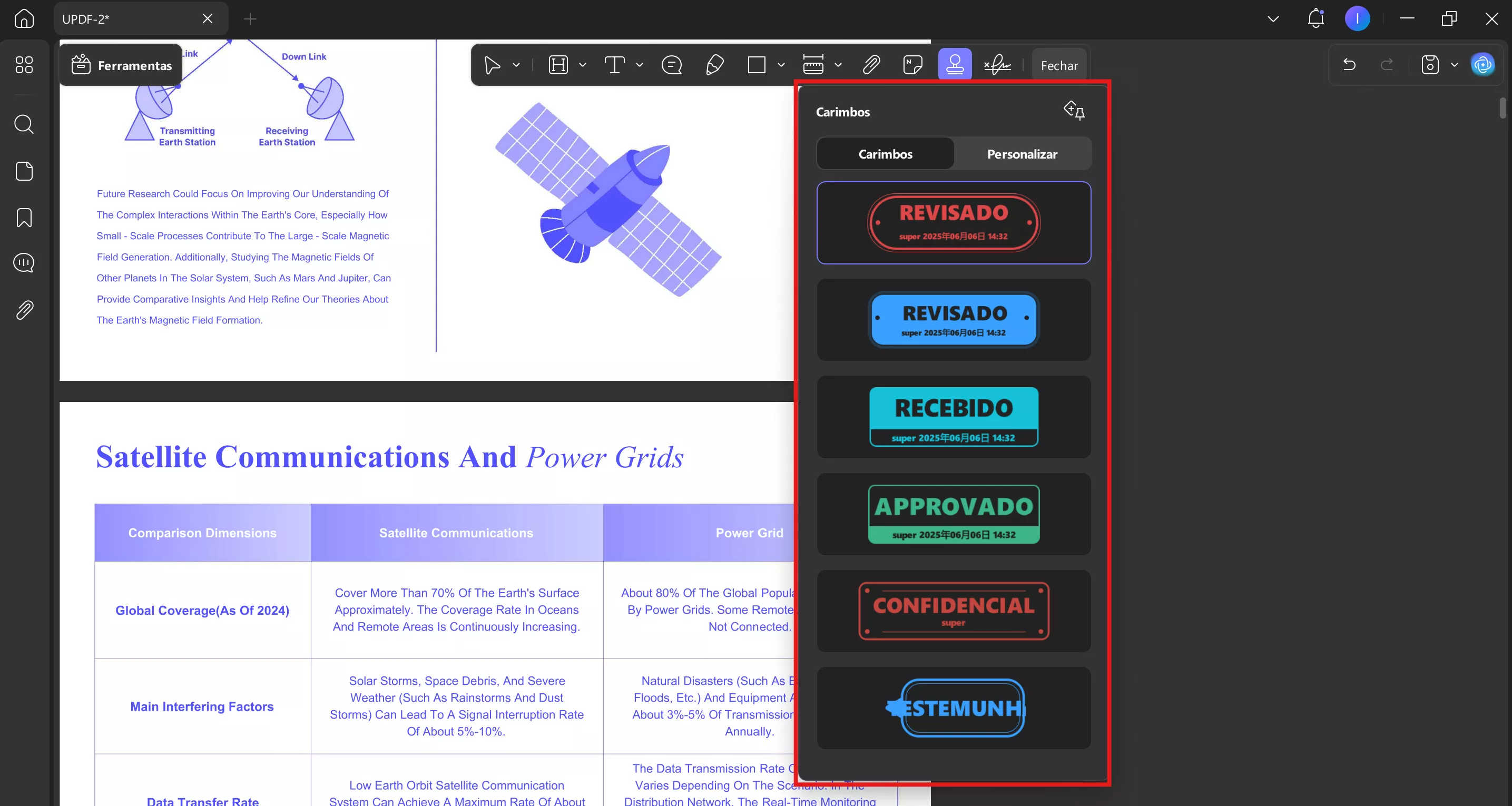The height and width of the screenshot is (806, 1512).
Task: Choose the sticker tool icon
Action: point(912,65)
